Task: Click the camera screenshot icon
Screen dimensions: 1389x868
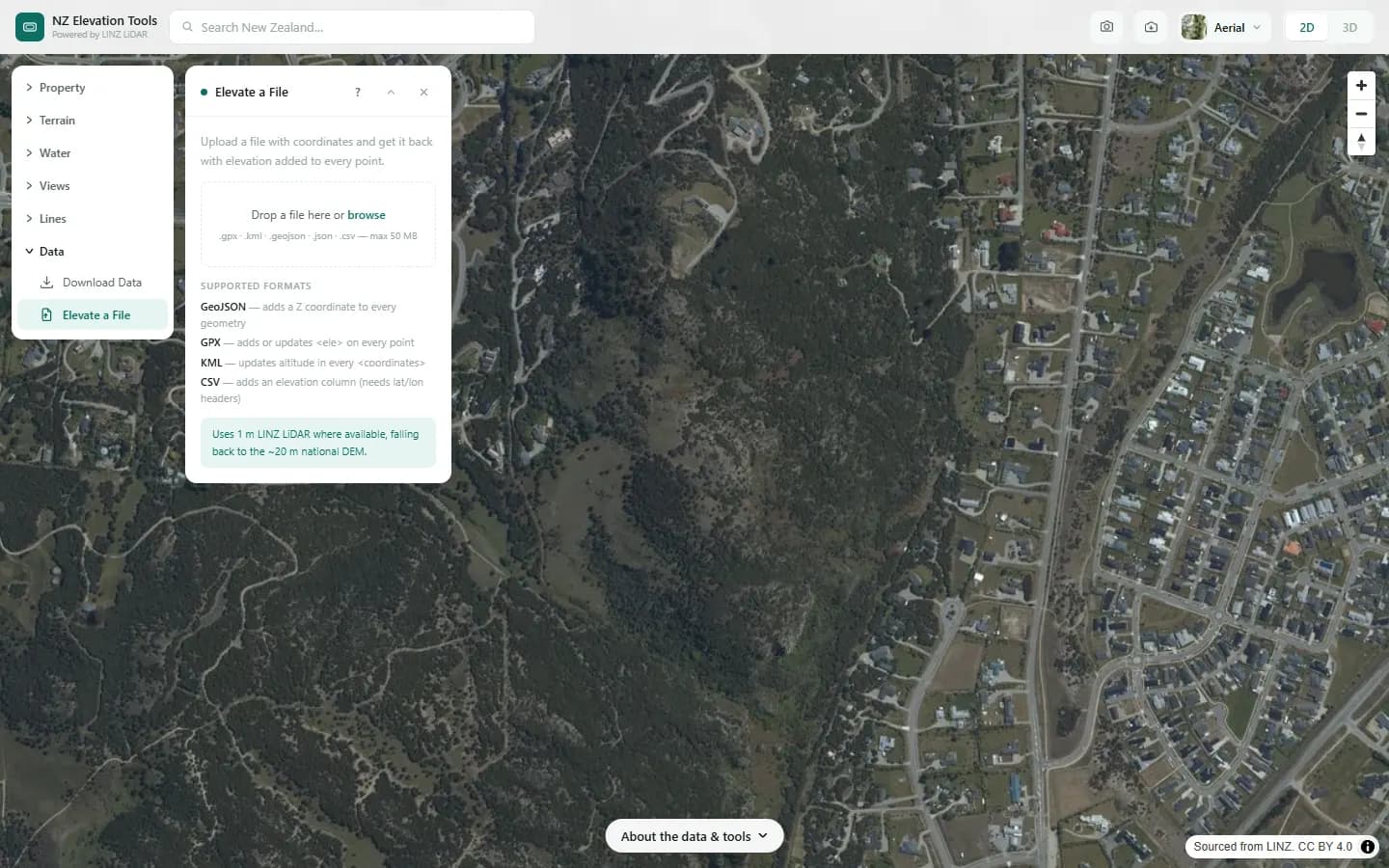Action: [1106, 27]
